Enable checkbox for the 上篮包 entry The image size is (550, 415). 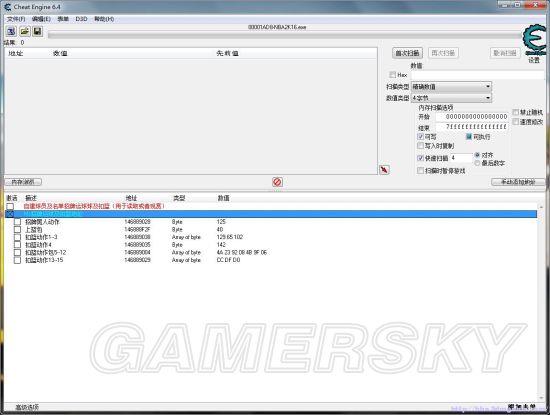(18, 229)
